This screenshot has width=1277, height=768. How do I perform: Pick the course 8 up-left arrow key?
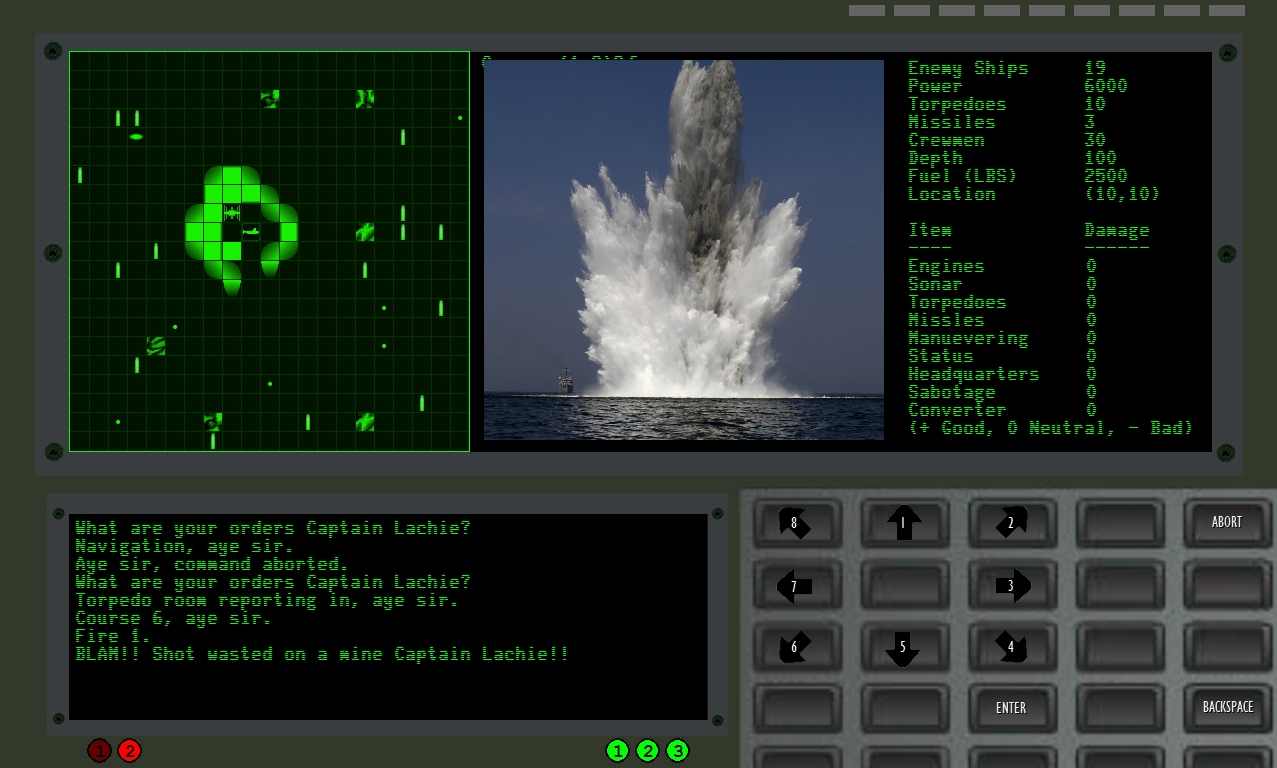pos(795,522)
